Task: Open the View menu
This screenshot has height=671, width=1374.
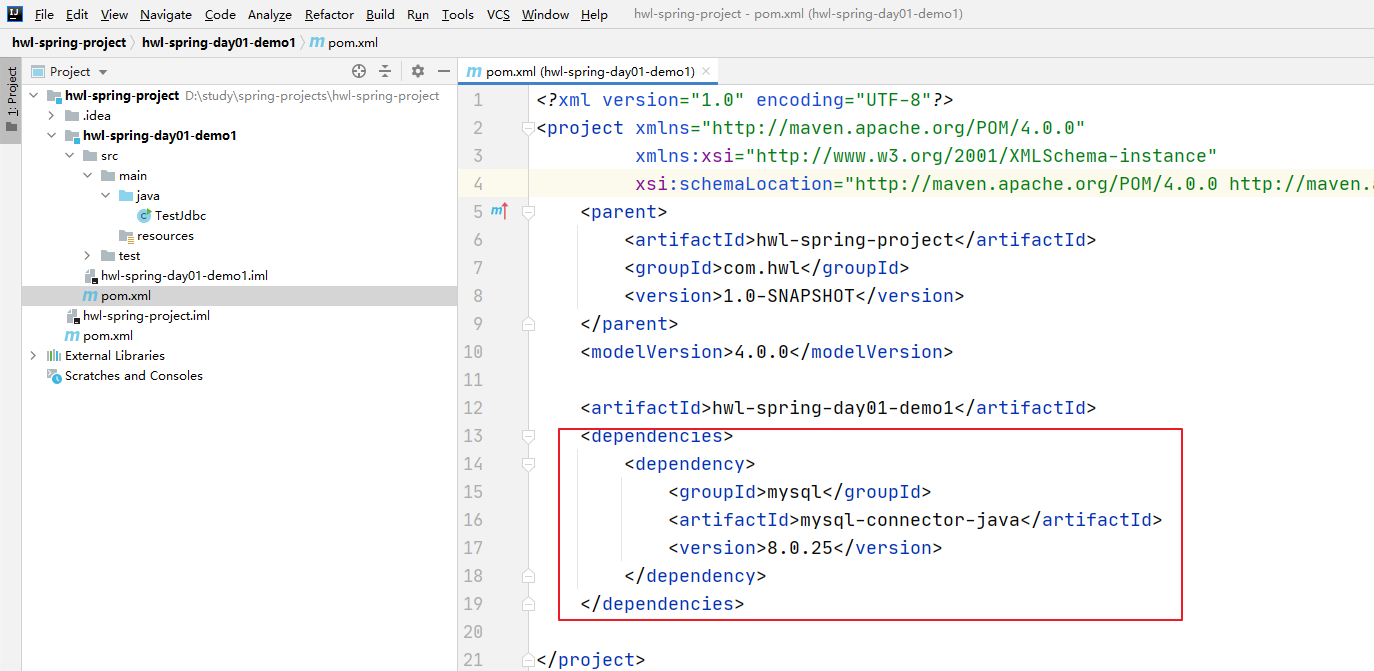Action: pos(114,14)
